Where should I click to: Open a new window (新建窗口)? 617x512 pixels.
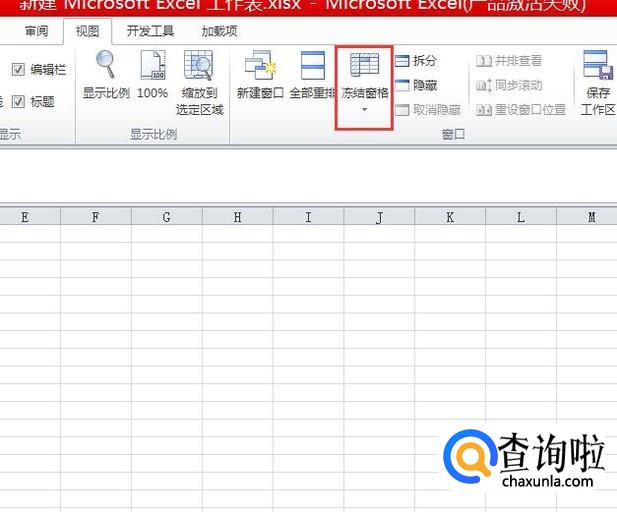[x=260, y=75]
